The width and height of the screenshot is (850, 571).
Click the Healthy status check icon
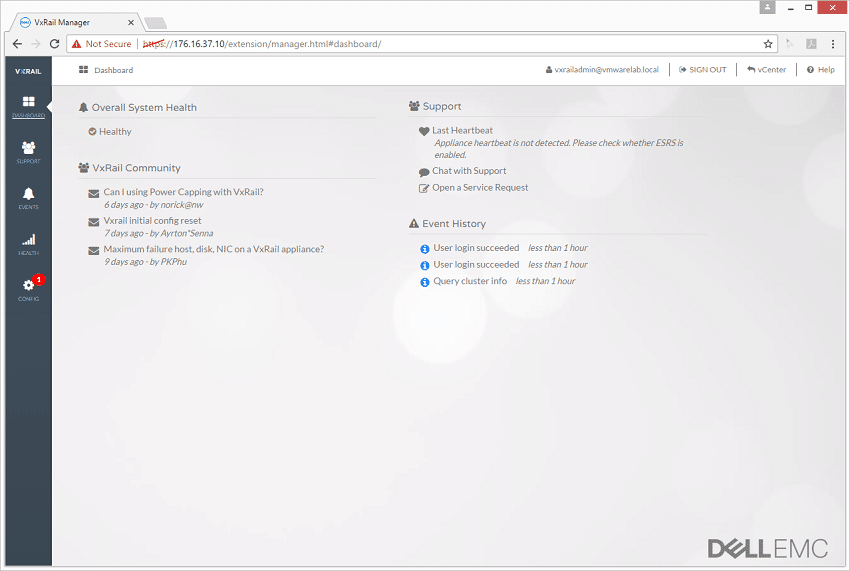click(x=92, y=131)
